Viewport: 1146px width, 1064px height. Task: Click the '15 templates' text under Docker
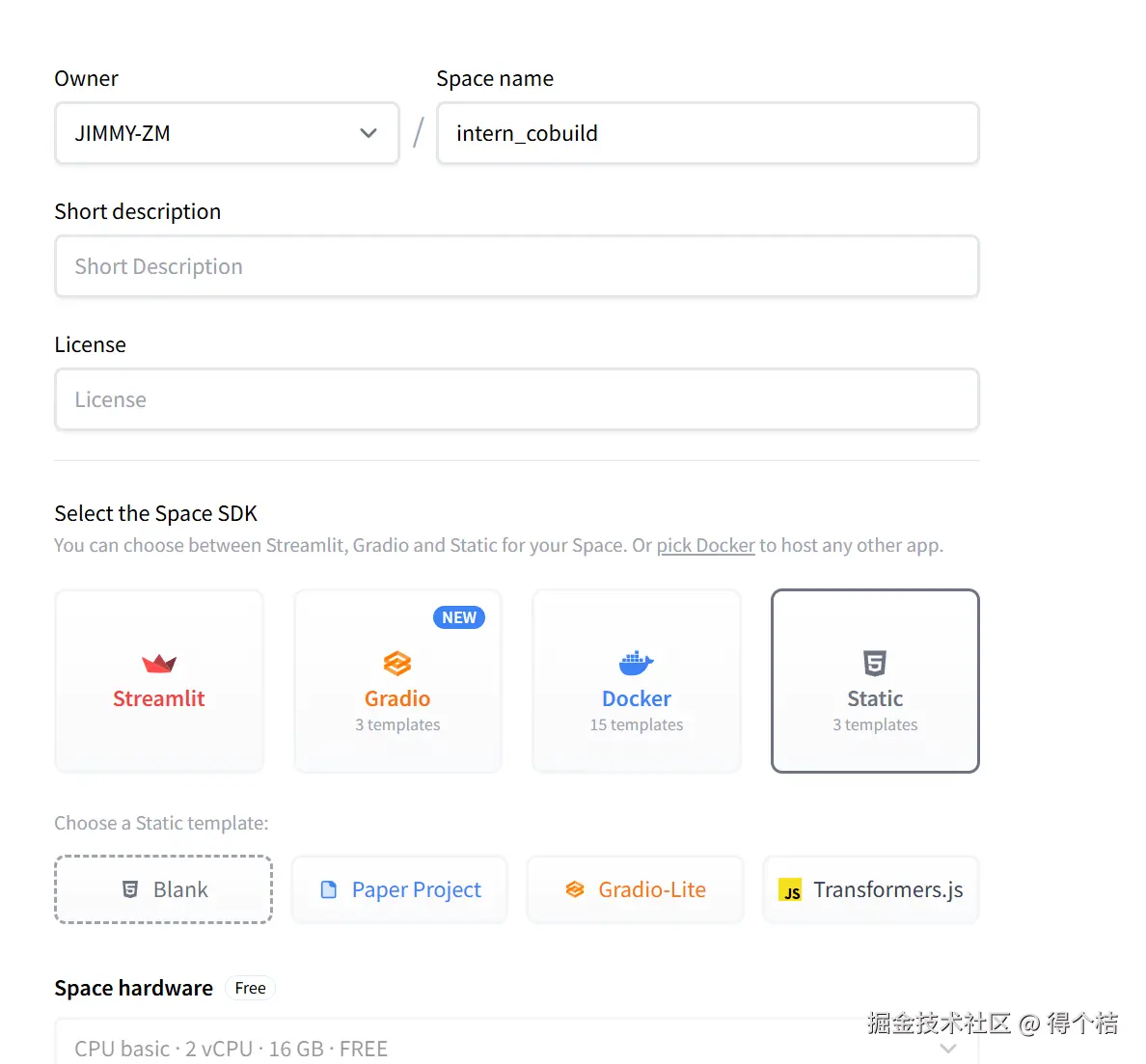[x=637, y=724]
